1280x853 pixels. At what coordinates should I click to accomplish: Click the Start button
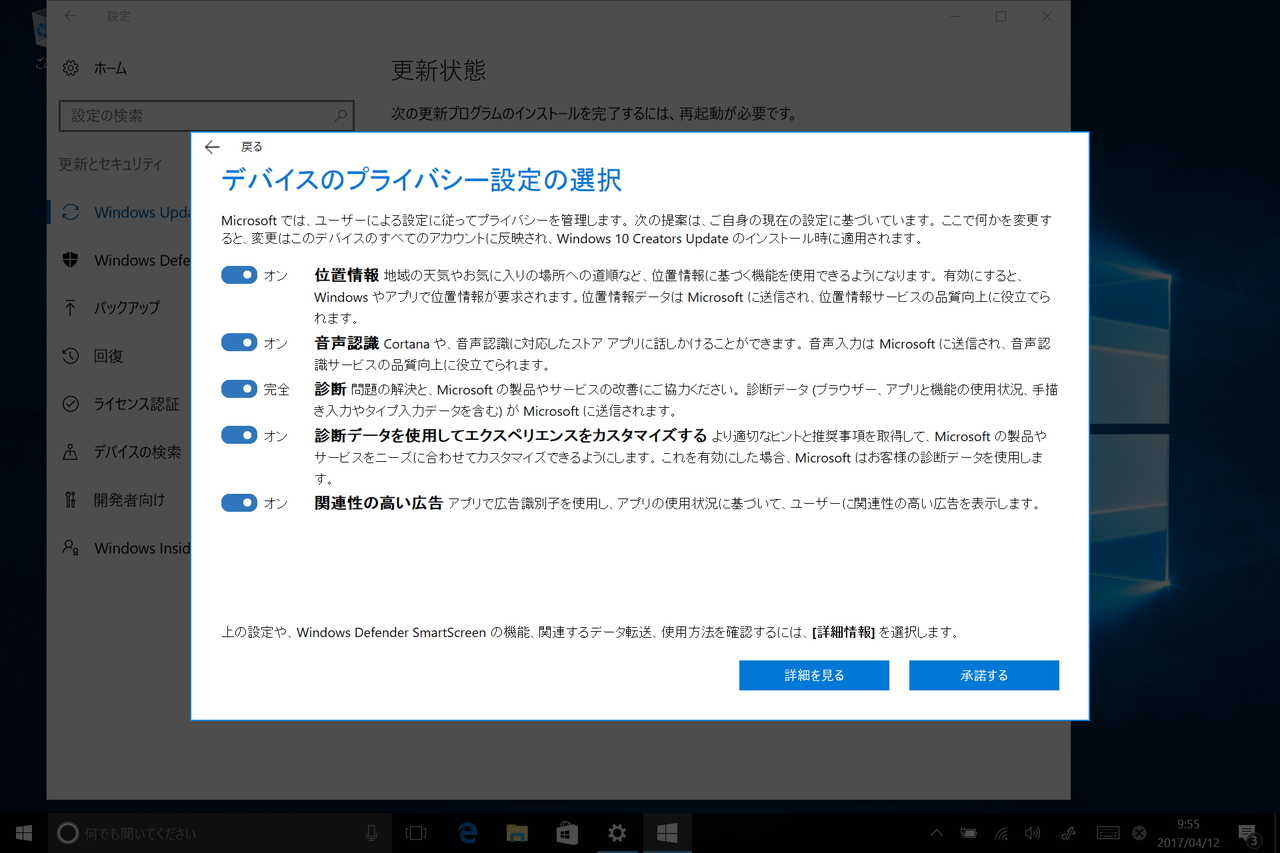24,832
